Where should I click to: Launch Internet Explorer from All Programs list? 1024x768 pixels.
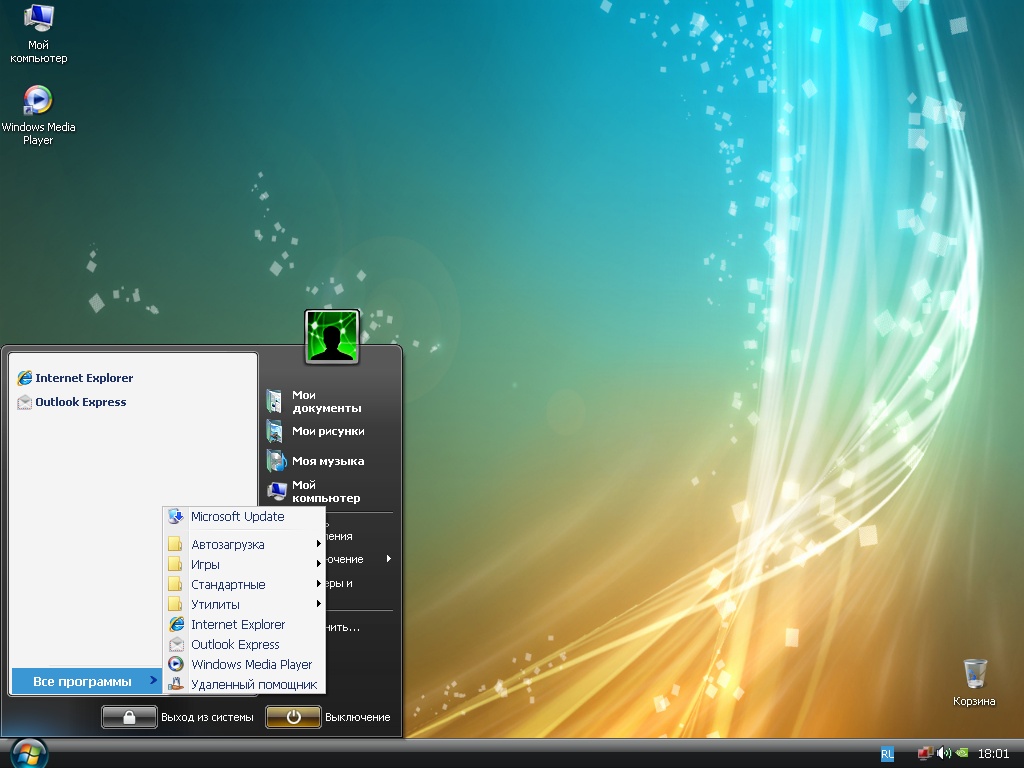point(244,624)
